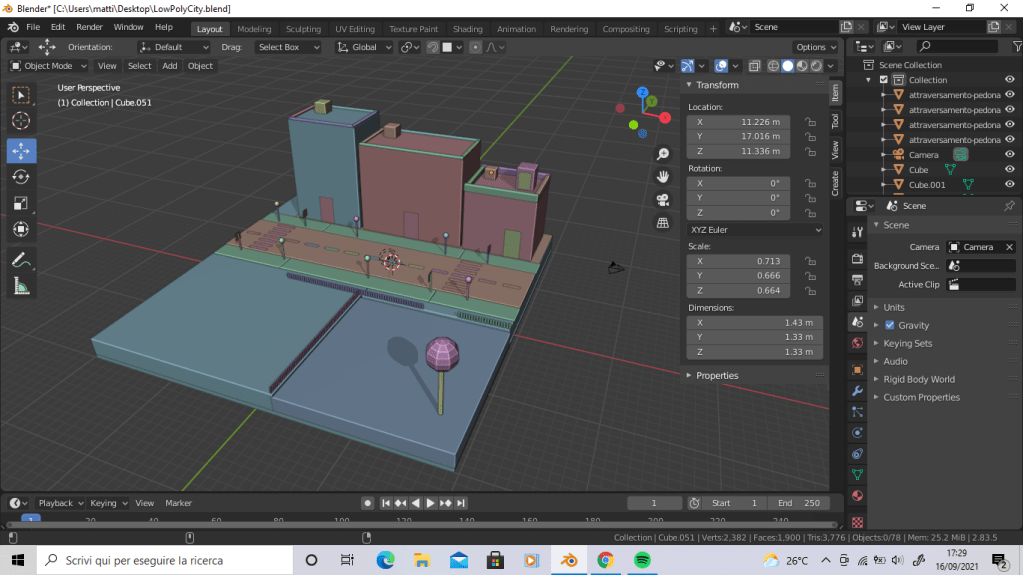Viewport: 1023px width, 575px height.
Task: Switch to the Sculpting workspace tab
Action: [303, 29]
